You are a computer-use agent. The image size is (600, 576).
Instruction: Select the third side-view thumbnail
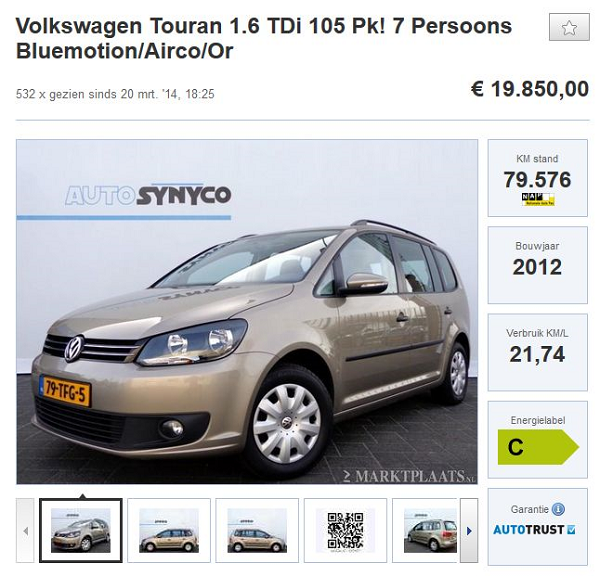257,530
